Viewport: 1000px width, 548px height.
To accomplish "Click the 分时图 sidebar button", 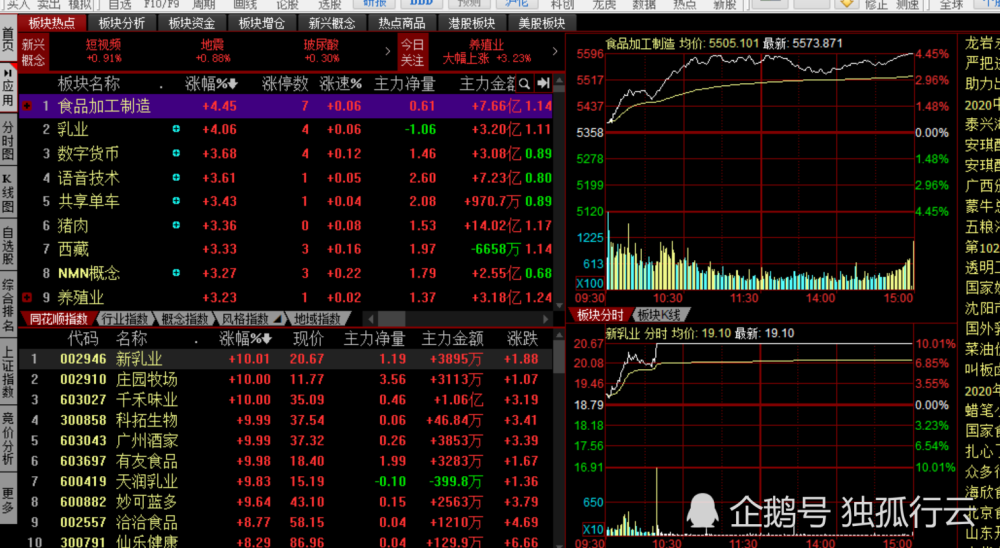I will pos(8,141).
